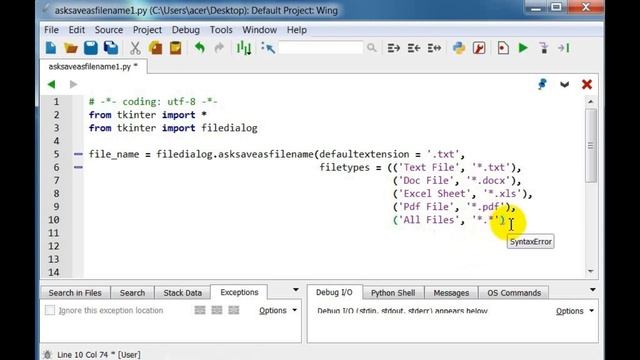Click the blue pushpin icon in editor
This screenshot has height=360, width=640.
click(542, 84)
